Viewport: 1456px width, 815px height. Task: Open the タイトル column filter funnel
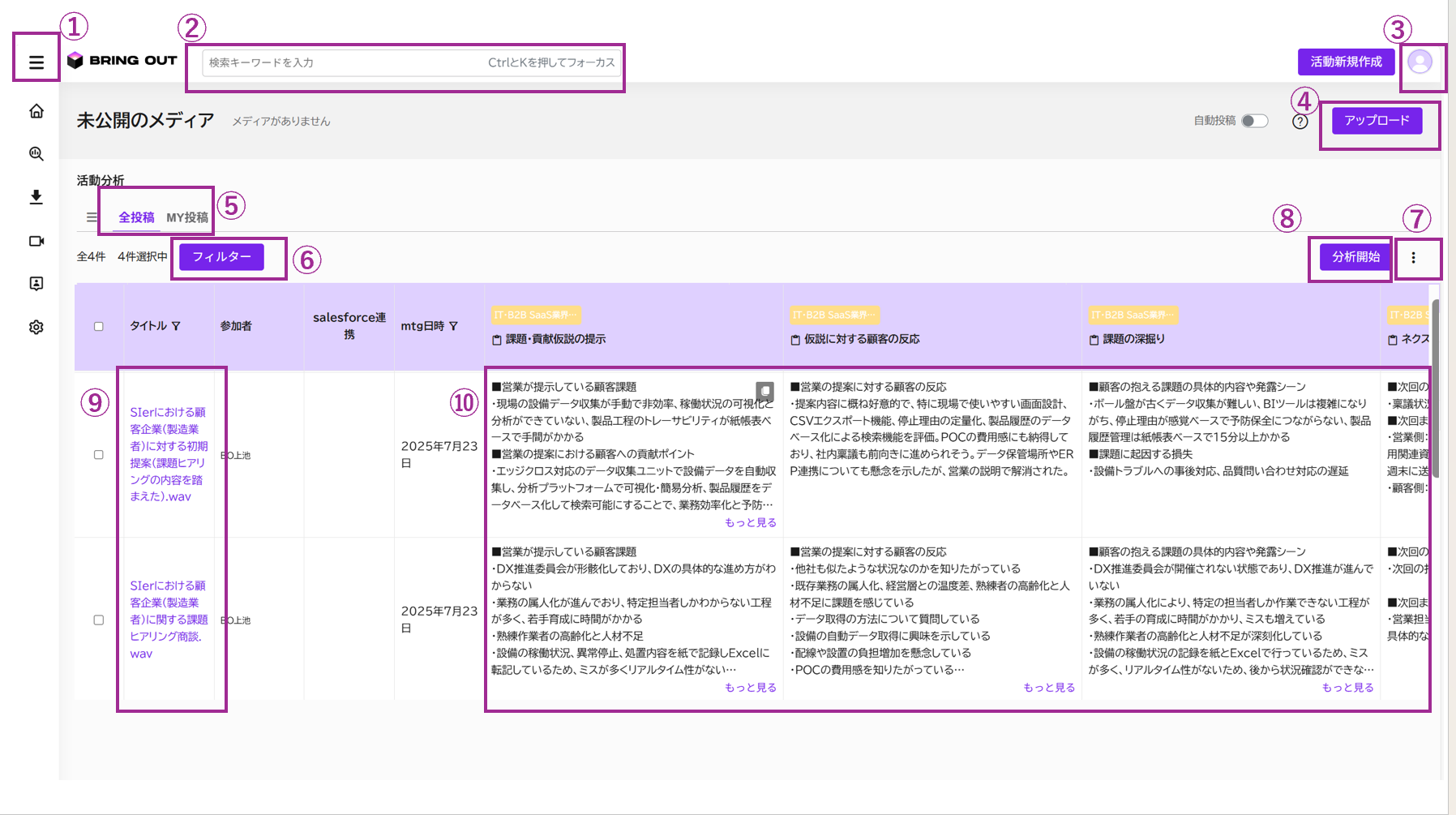(176, 326)
